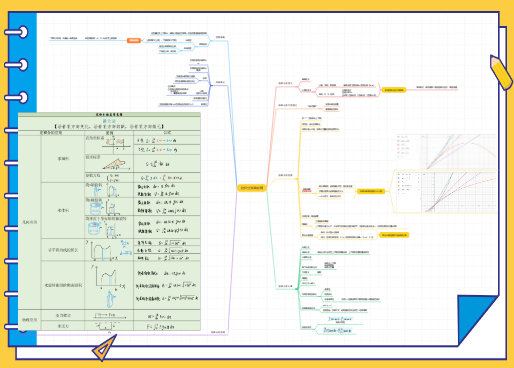Click the yellow pencil decoration icon
This screenshot has height=368, width=514.
501,72
